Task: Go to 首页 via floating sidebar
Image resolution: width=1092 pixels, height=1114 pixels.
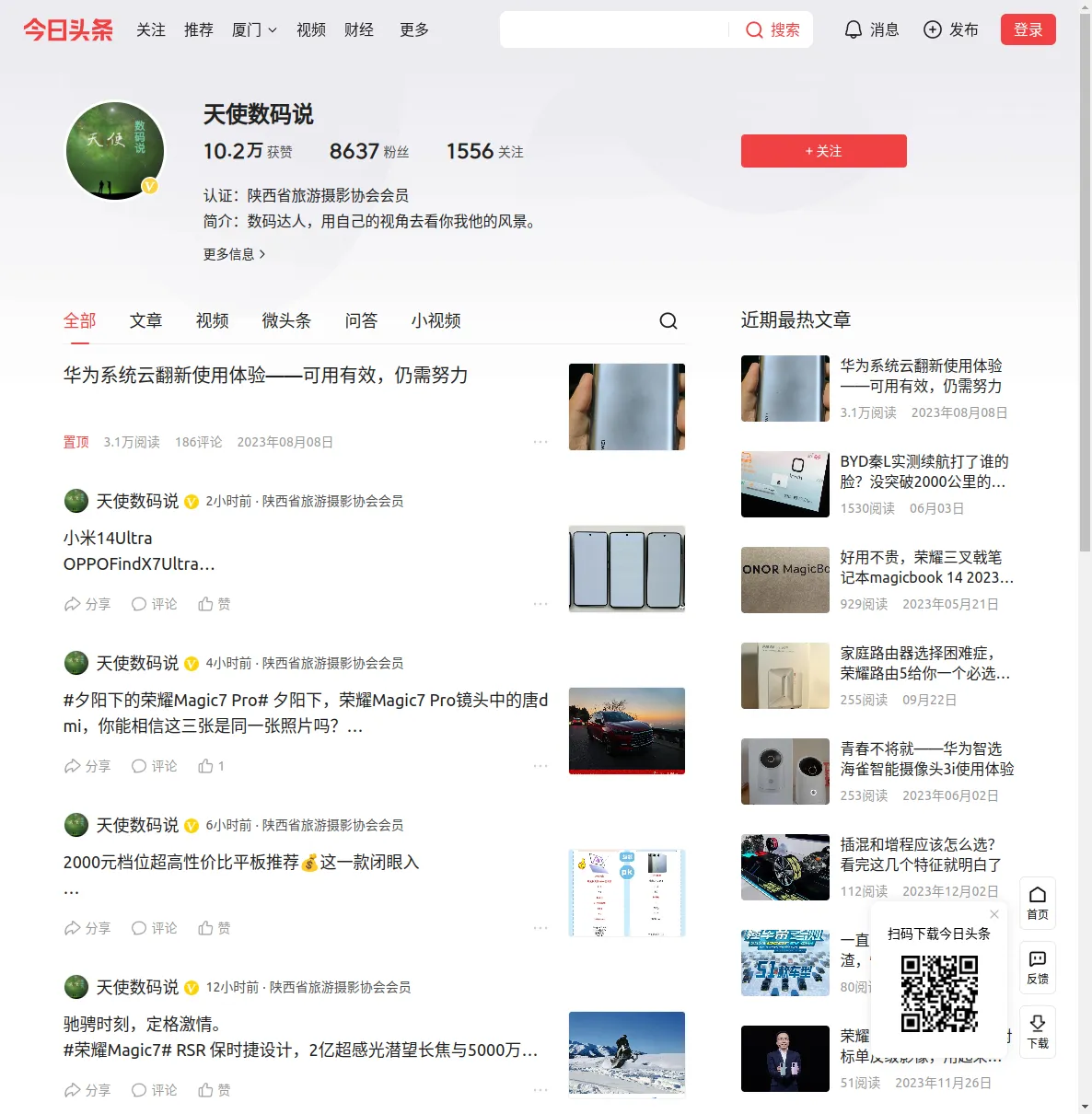Action: pyautogui.click(x=1038, y=903)
